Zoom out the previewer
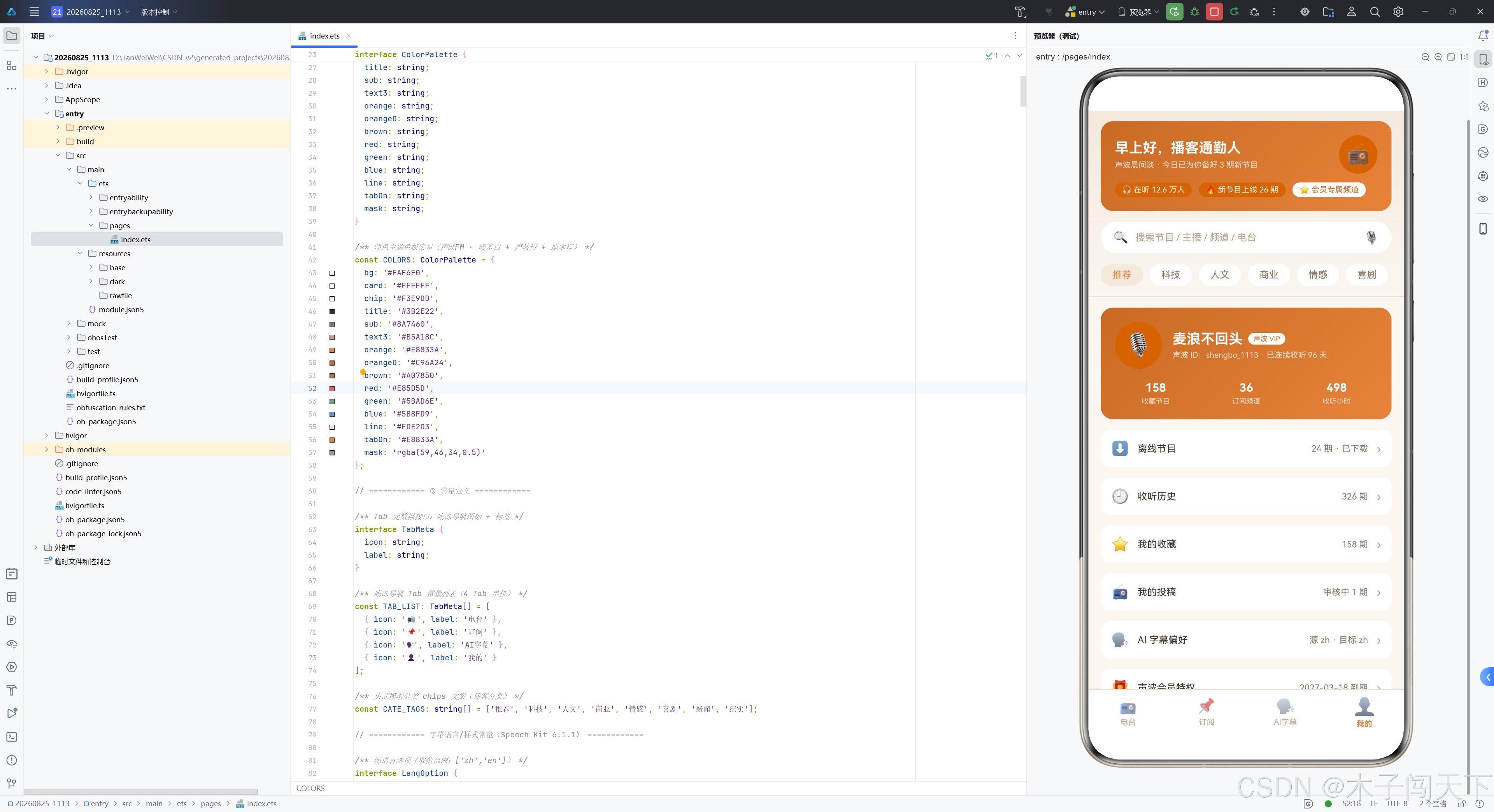 pos(1426,57)
